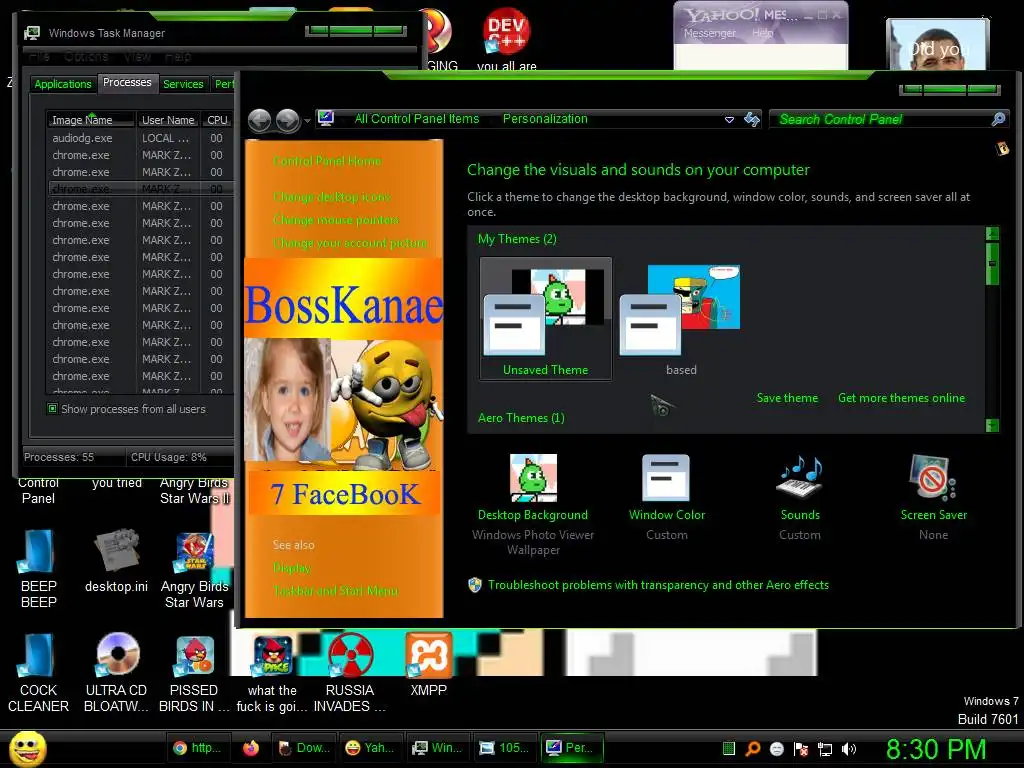Image resolution: width=1024 pixels, height=768 pixels.
Task: Click Get more themes online link
Action: tap(901, 398)
